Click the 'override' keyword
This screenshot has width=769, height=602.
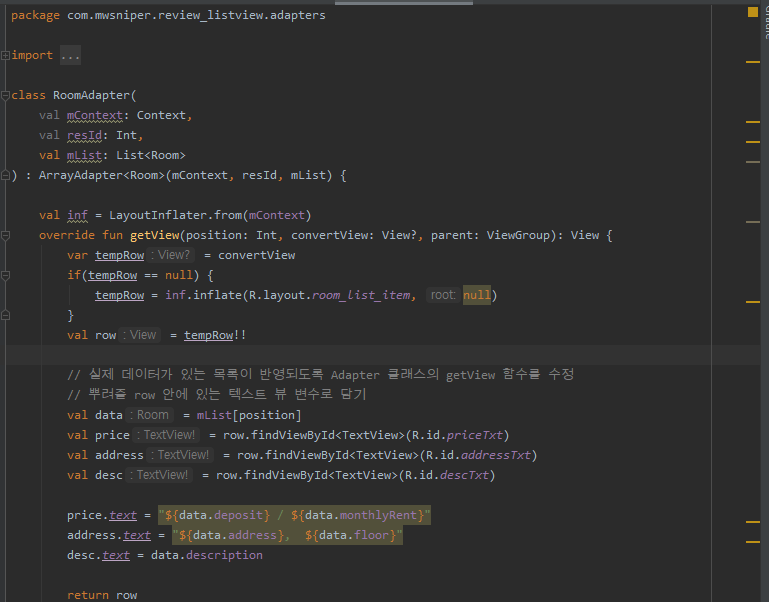(x=67, y=236)
